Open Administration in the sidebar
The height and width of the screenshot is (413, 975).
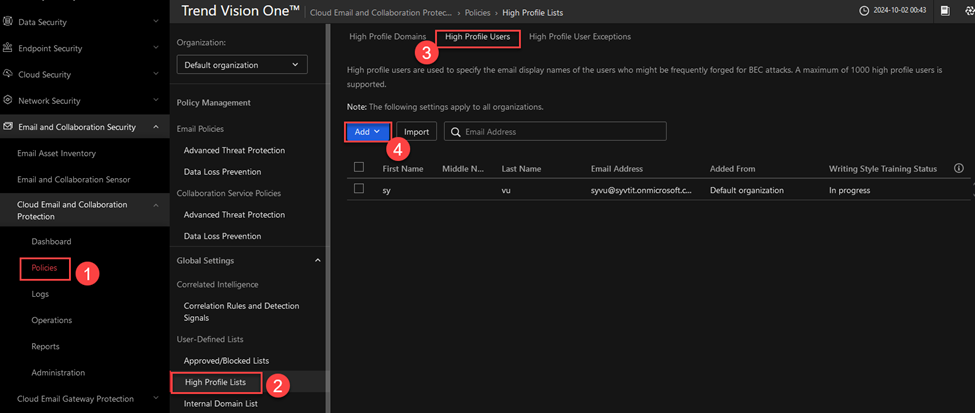pyautogui.click(x=58, y=373)
